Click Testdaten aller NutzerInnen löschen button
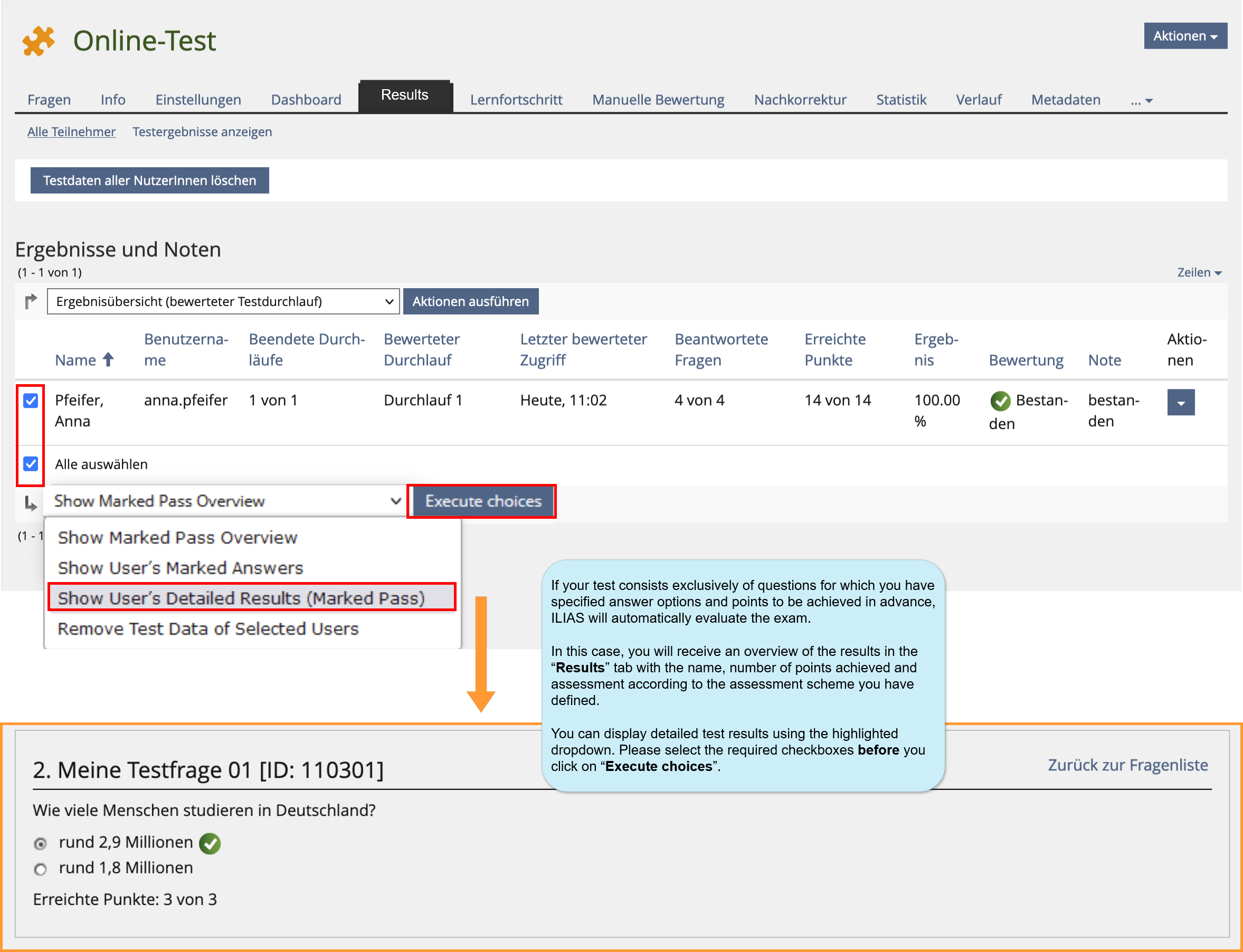Screen dimensions: 1243x952 click(x=150, y=180)
